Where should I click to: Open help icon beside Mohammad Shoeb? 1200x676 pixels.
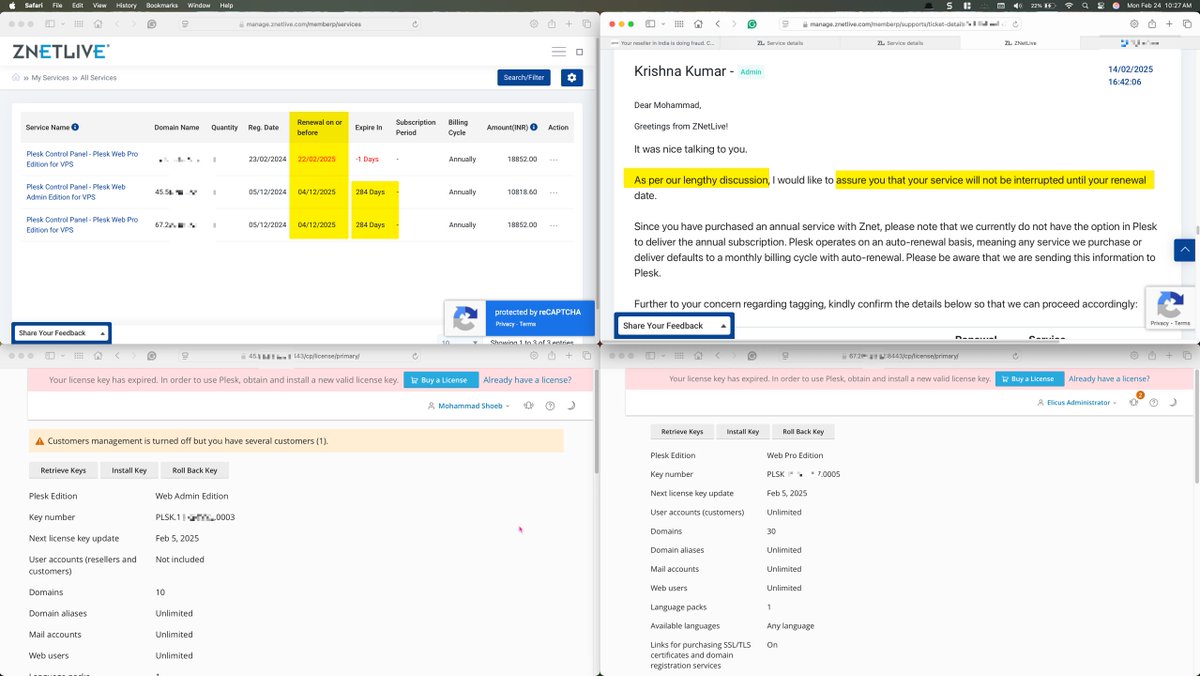(x=550, y=406)
